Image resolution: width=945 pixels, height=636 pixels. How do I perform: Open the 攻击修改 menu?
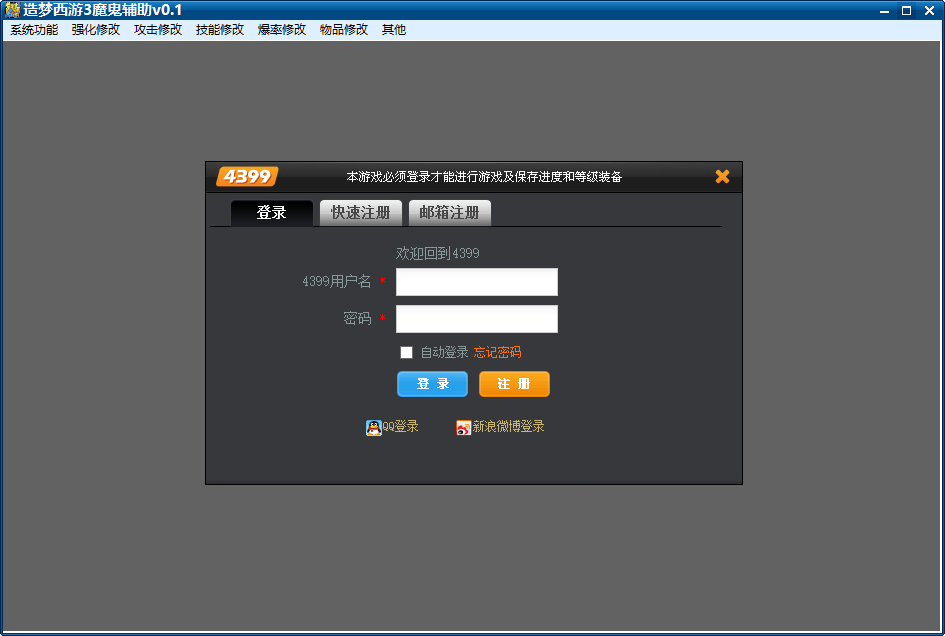(158, 30)
